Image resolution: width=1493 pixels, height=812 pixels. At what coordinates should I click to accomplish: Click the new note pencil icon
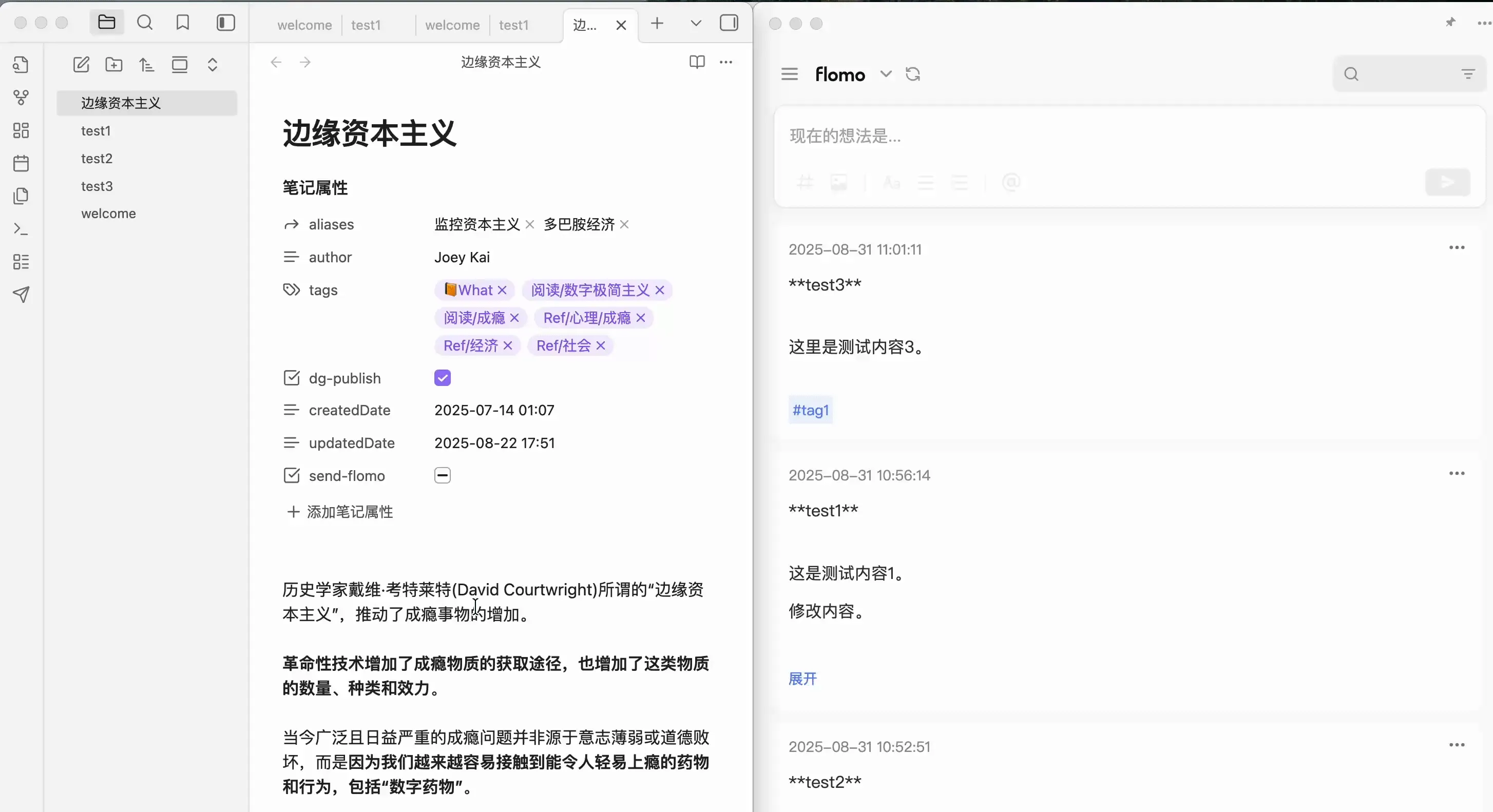coord(81,64)
